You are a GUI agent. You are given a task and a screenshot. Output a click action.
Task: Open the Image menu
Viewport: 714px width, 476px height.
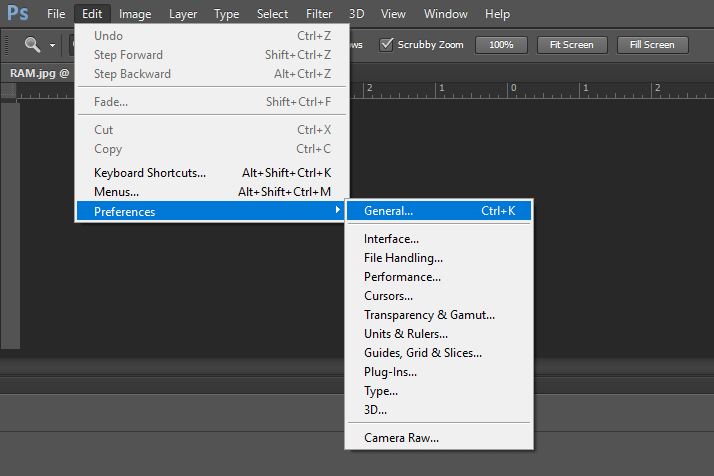tap(135, 14)
